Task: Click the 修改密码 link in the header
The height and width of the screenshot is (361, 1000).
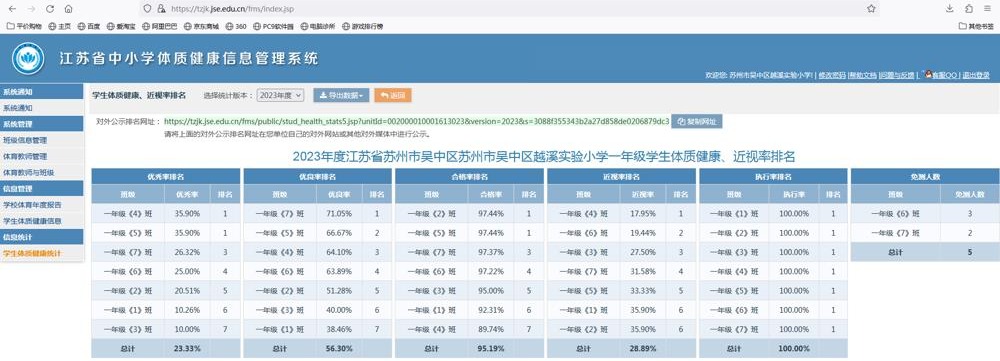Action: (832, 75)
